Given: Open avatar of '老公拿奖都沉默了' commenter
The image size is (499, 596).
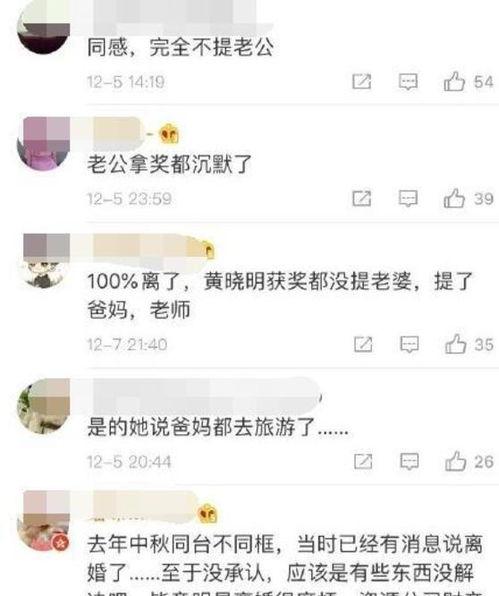Looking at the screenshot, I should click(x=44, y=143).
